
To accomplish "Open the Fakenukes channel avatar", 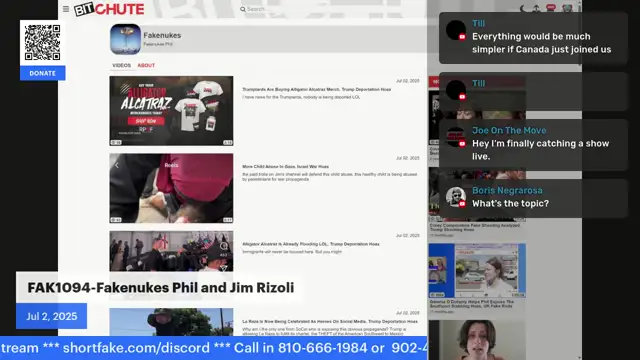I will click(125, 39).
